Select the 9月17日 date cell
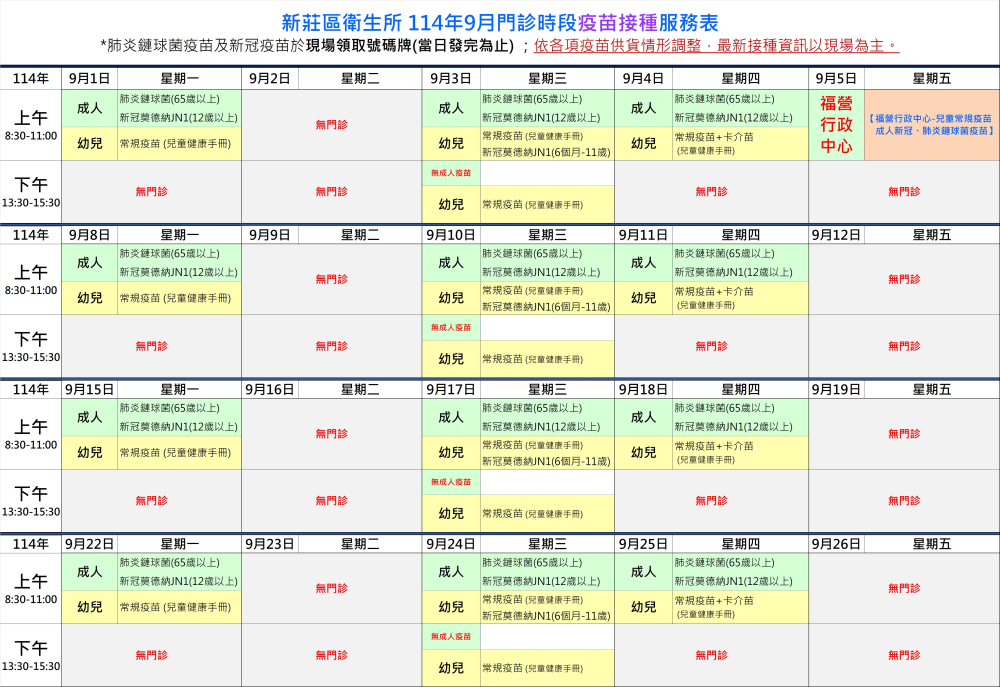Viewport: 1000px width, 687px height. coord(451,389)
